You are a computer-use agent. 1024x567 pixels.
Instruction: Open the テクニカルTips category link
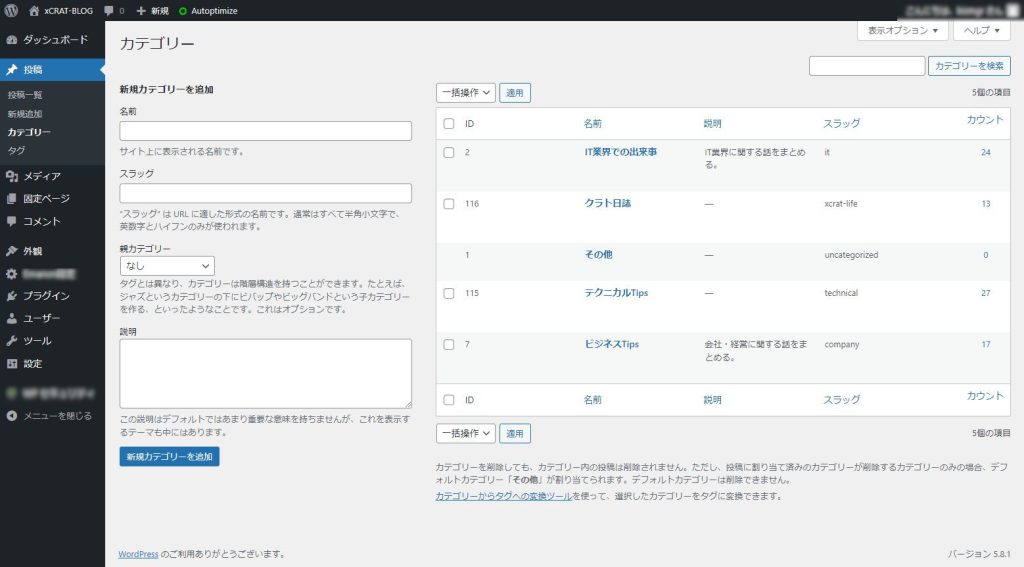[616, 293]
